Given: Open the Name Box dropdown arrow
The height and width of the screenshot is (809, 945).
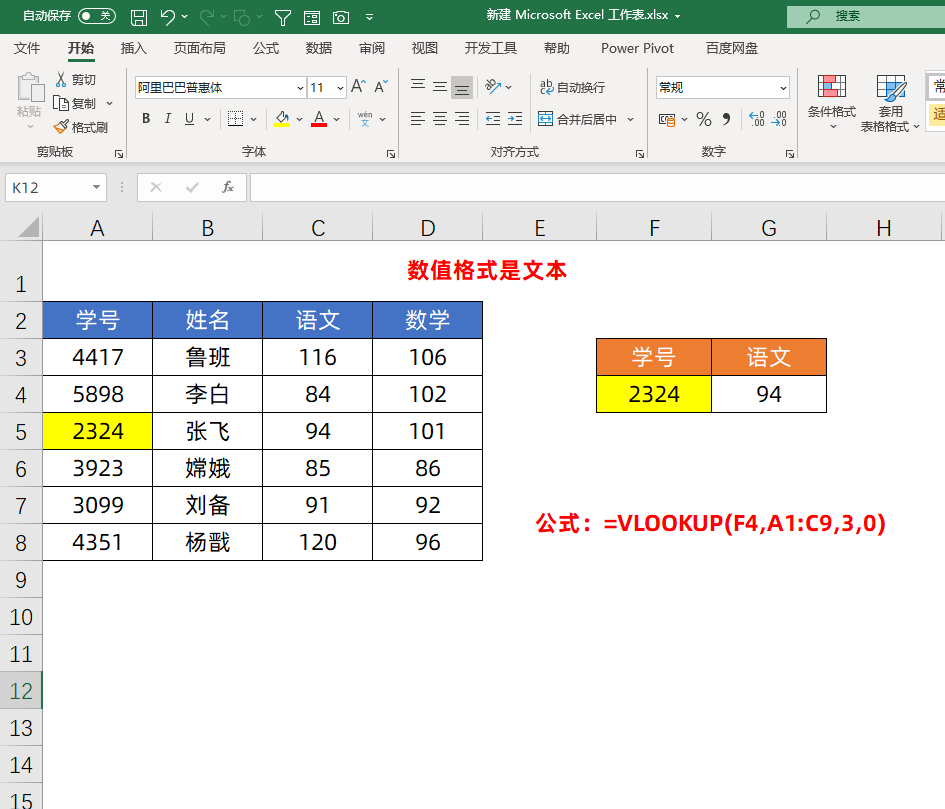Looking at the screenshot, I should [97, 187].
